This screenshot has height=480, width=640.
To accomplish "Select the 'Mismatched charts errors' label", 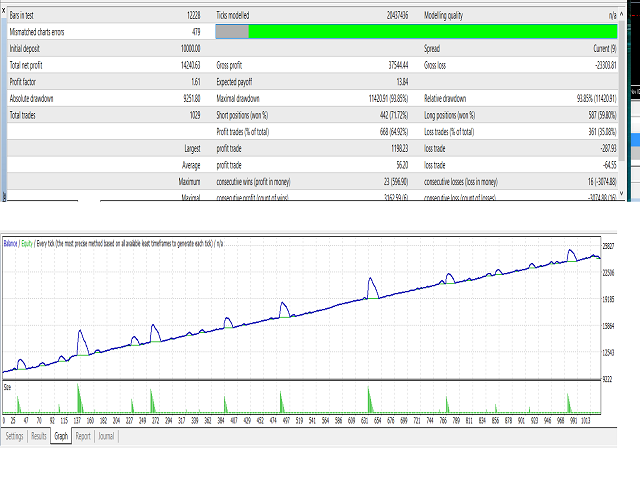I will pos(37,32).
